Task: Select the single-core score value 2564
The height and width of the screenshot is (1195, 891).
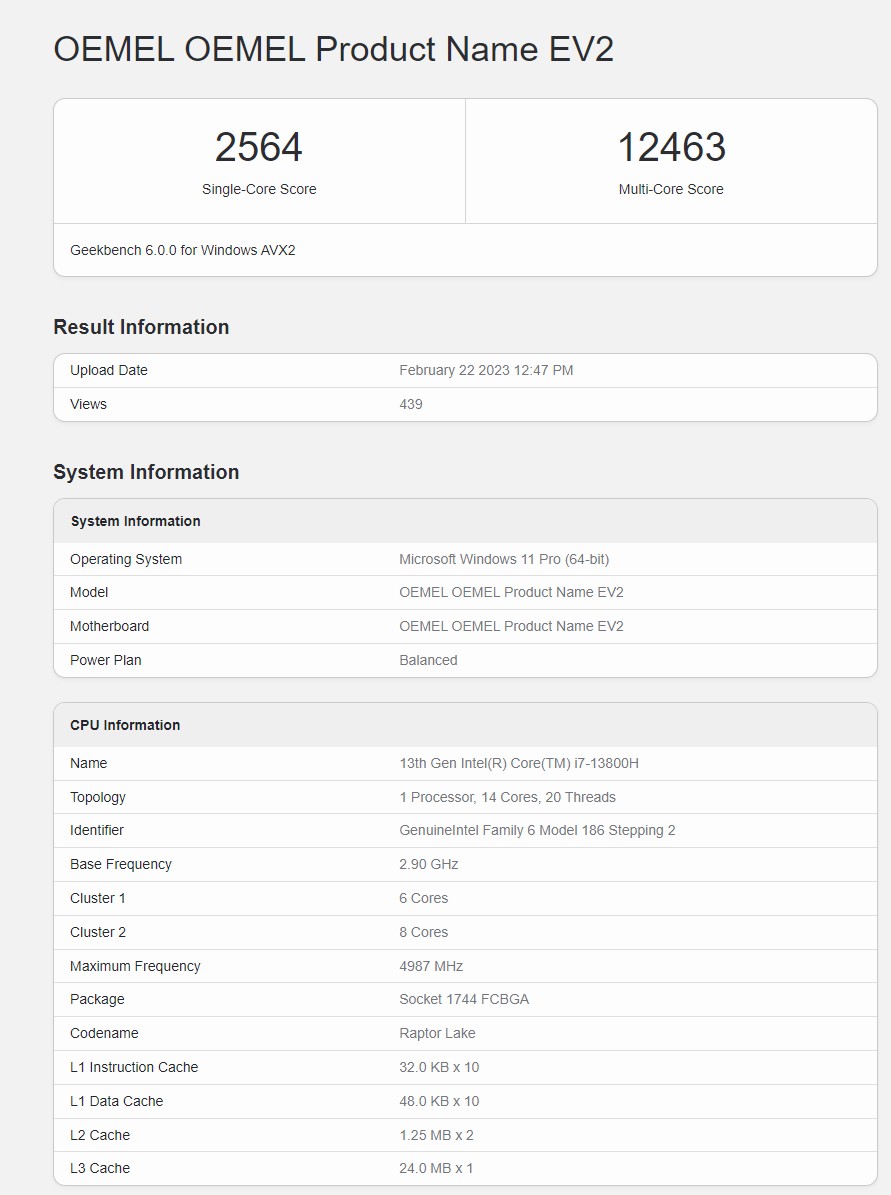Action: pyautogui.click(x=259, y=147)
